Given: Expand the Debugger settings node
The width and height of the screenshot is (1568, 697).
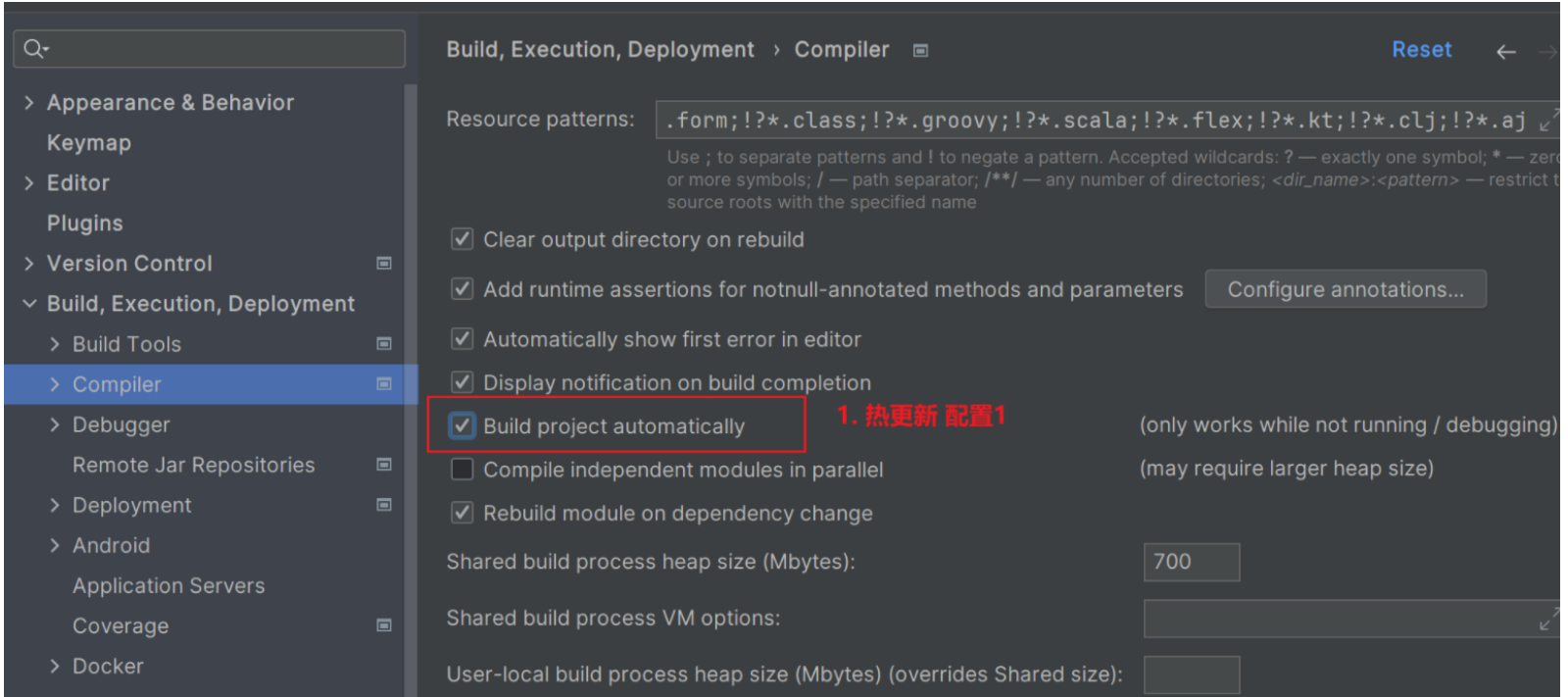Looking at the screenshot, I should point(55,424).
